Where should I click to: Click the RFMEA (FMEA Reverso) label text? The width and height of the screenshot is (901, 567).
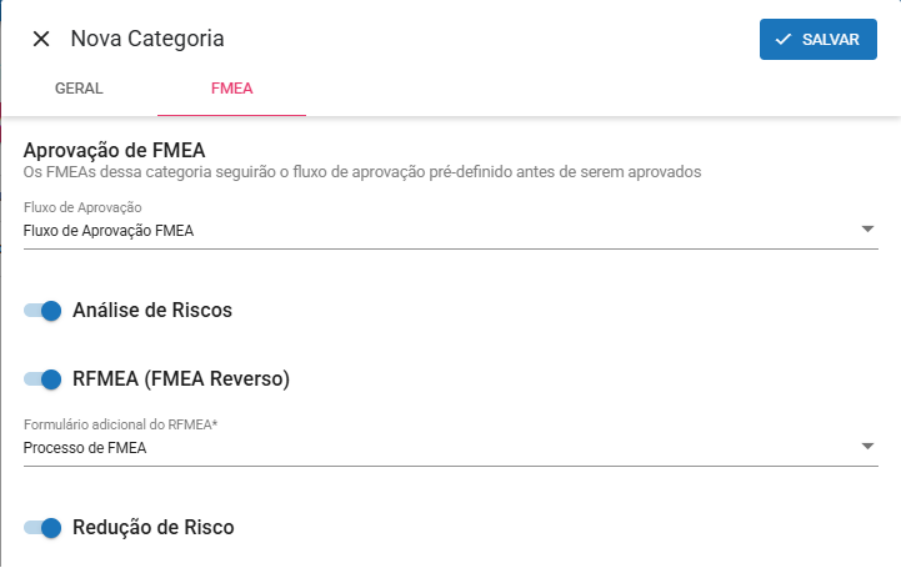(x=181, y=379)
